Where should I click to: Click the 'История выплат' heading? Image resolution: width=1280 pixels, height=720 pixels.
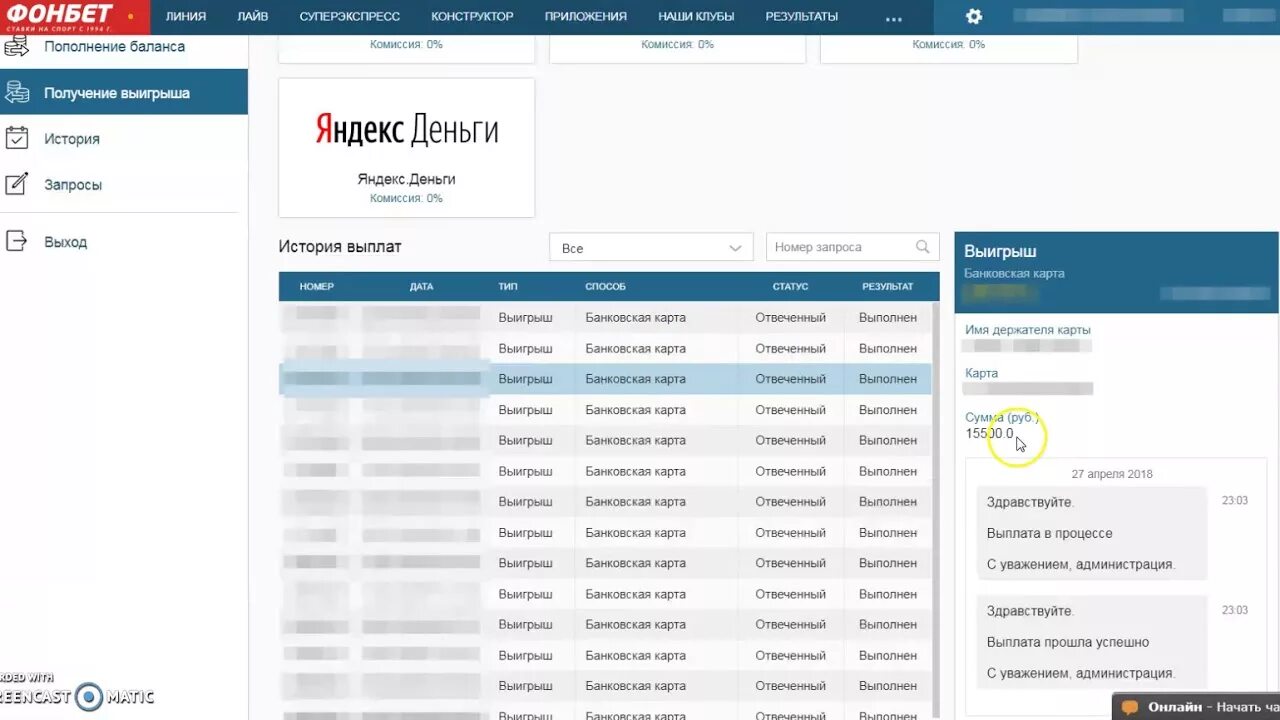(340, 247)
